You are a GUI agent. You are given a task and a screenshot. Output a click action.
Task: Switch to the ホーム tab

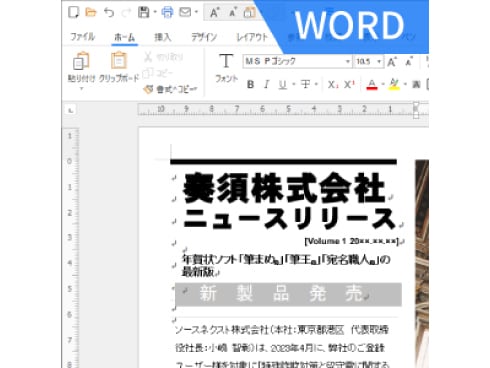pyautogui.click(x=124, y=37)
